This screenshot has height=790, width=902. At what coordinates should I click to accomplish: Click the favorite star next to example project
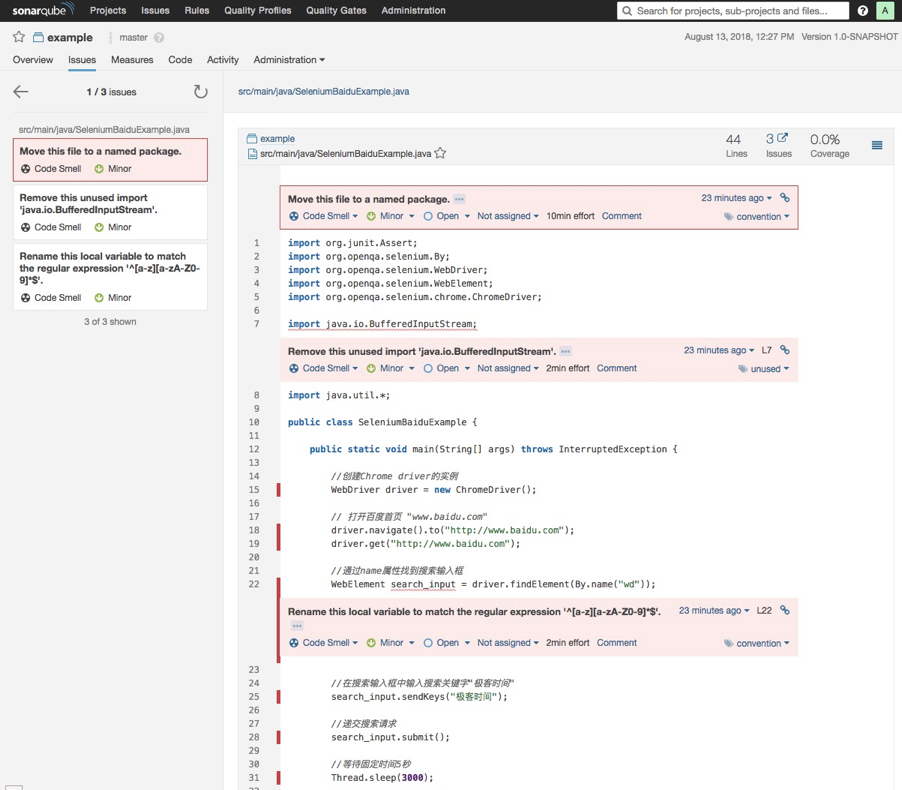(x=19, y=37)
